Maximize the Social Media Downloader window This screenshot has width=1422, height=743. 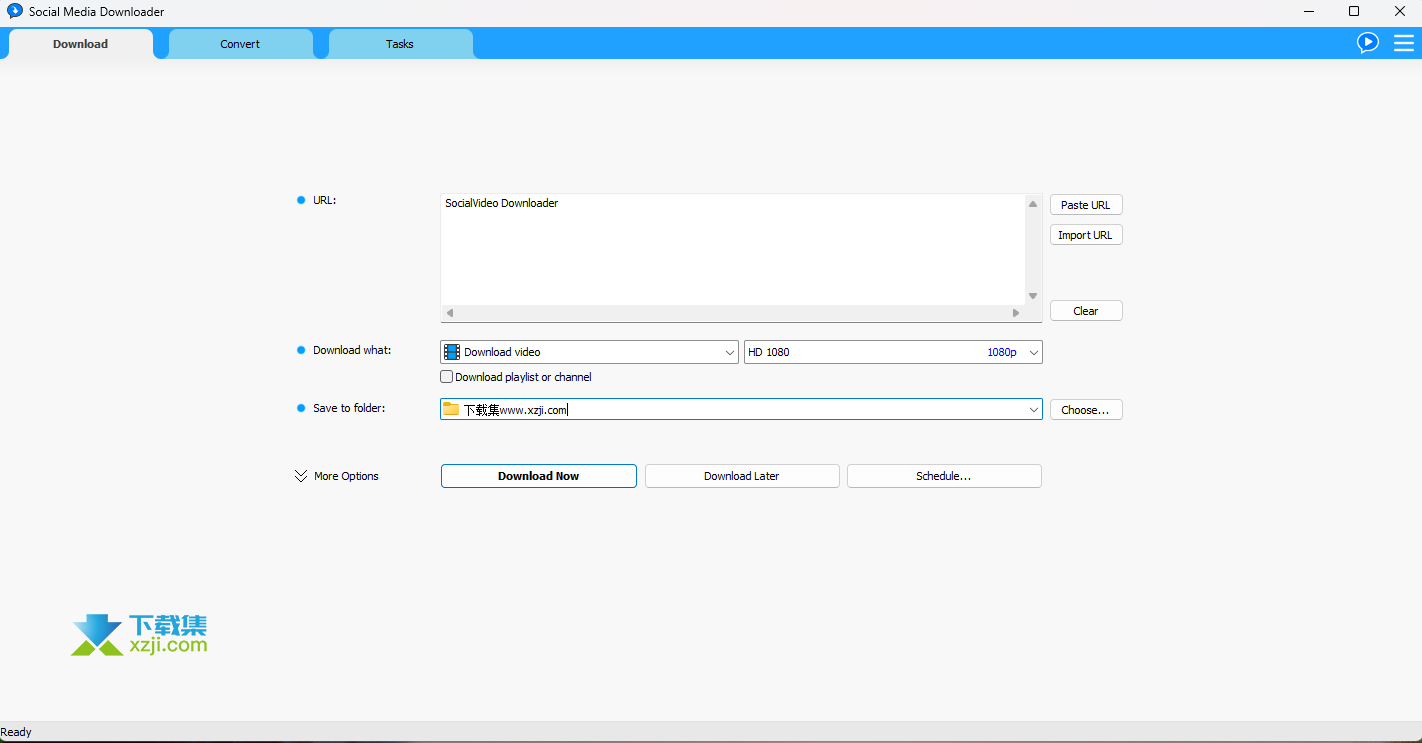pyautogui.click(x=1354, y=12)
